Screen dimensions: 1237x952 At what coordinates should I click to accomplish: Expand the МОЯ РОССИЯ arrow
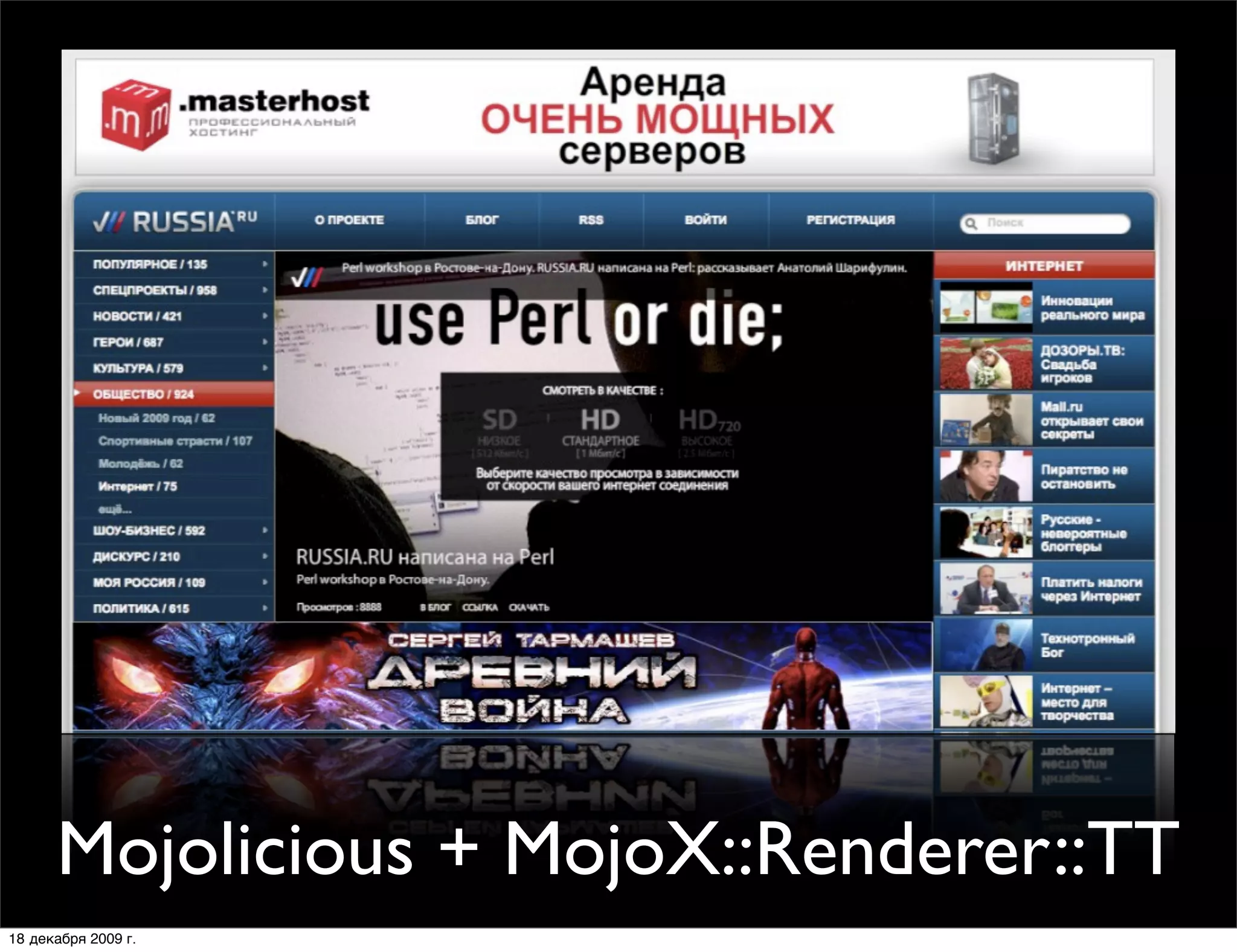[x=265, y=582]
